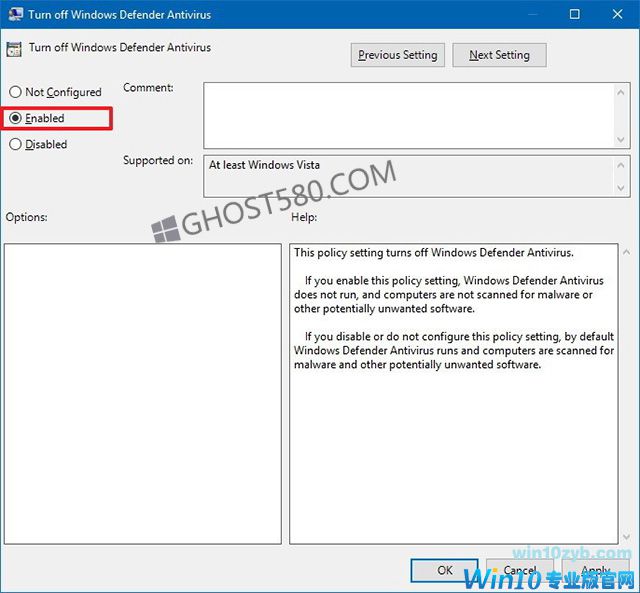
Task: Click the 'Options:' label
Action: (27, 217)
